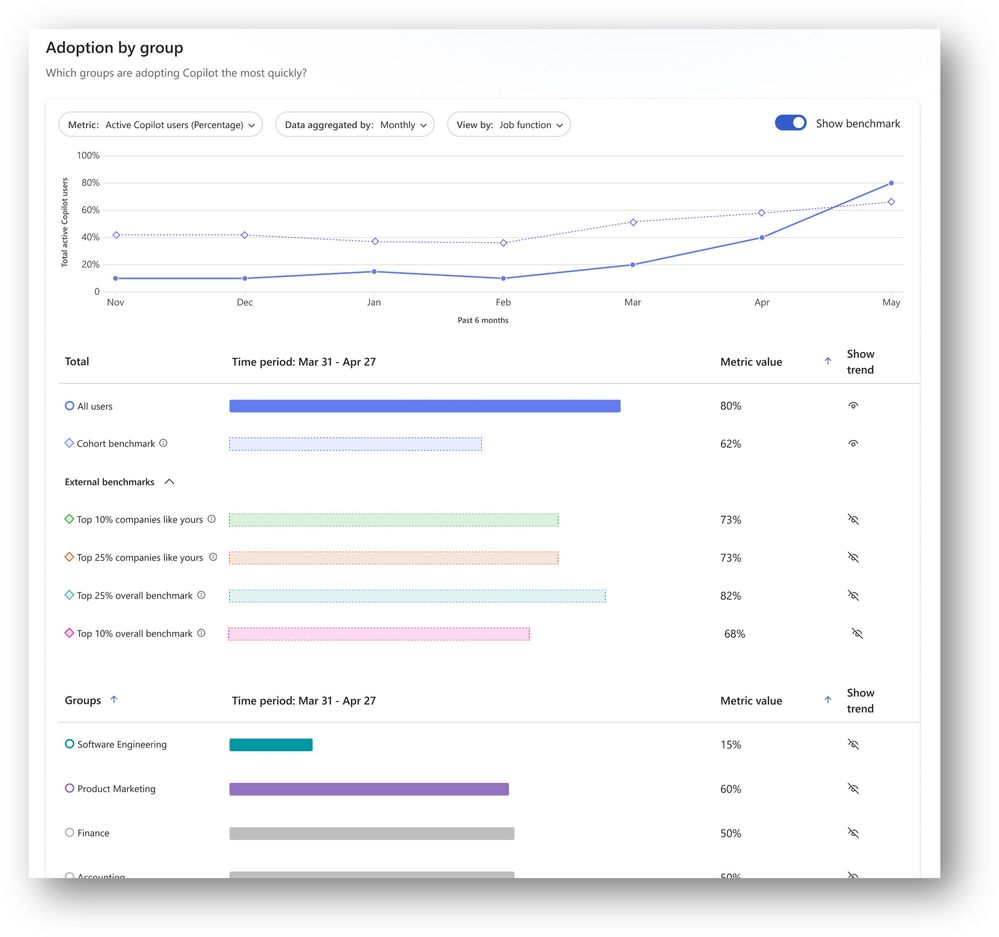Click info icon beside Top 25% companies like yours
999x937 pixels.
[213, 557]
